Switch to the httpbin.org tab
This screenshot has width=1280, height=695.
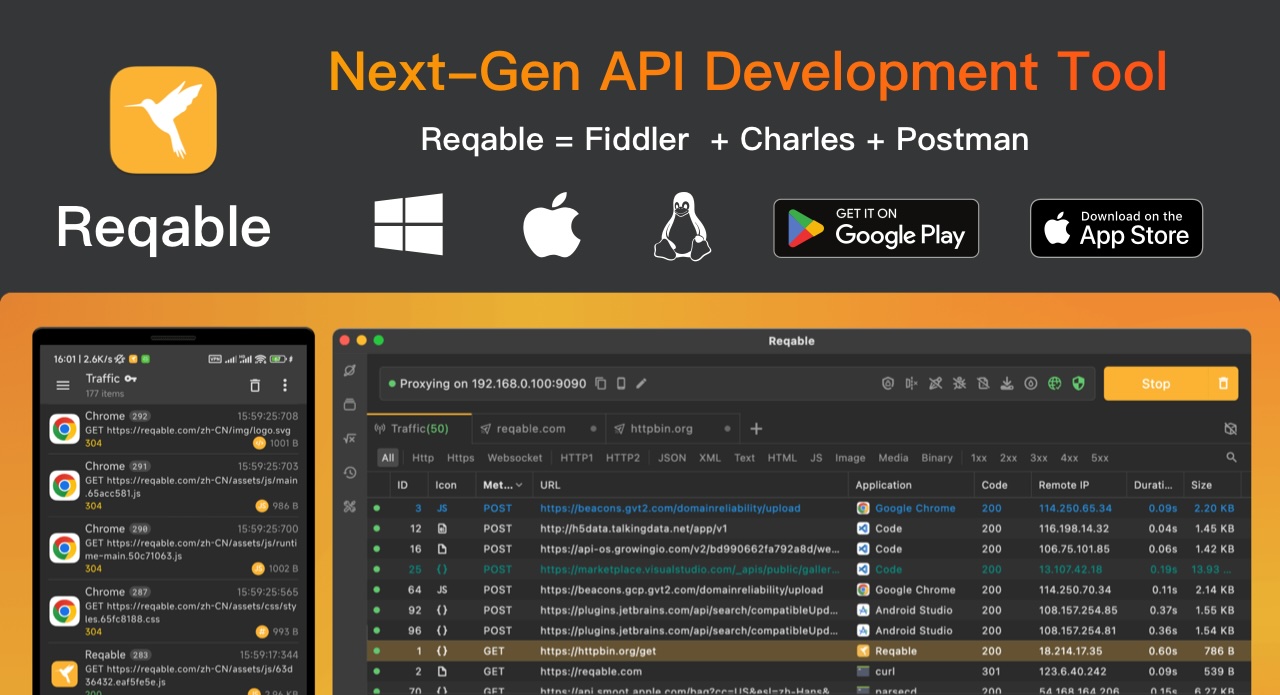(x=662, y=428)
